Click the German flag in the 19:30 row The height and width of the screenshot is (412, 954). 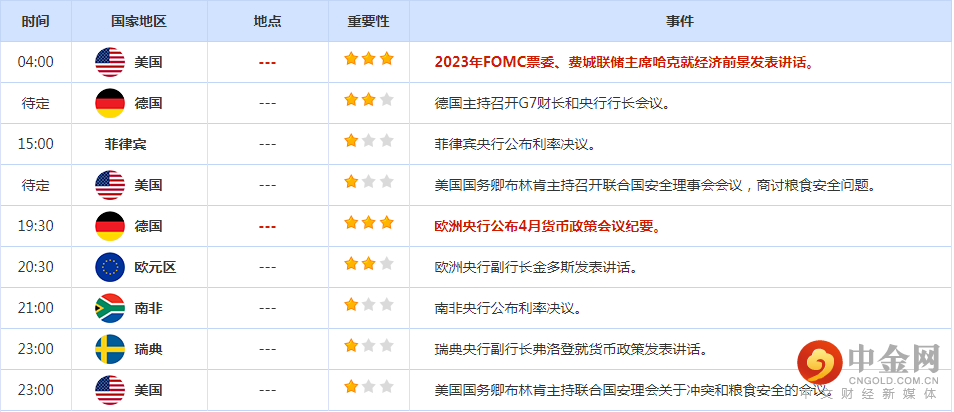[110, 226]
